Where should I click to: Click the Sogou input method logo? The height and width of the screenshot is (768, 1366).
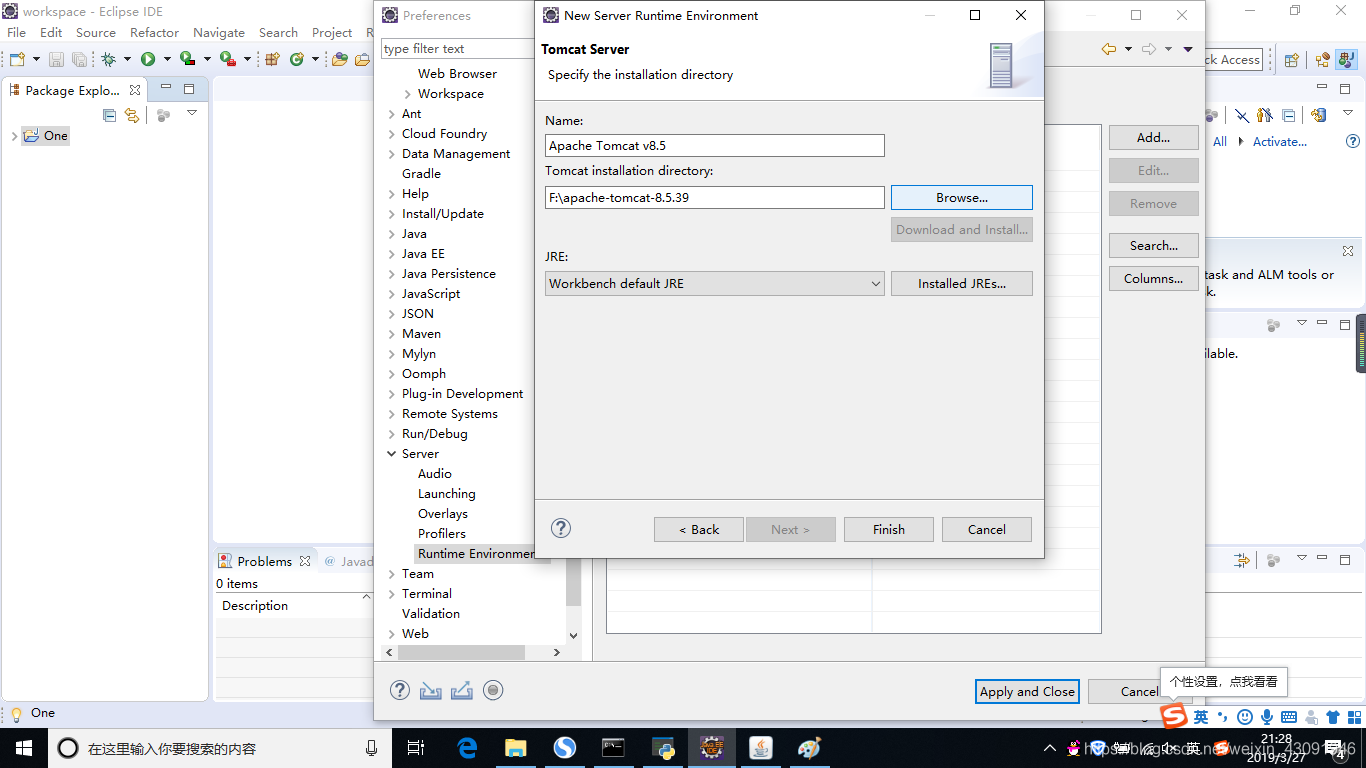(x=1174, y=716)
